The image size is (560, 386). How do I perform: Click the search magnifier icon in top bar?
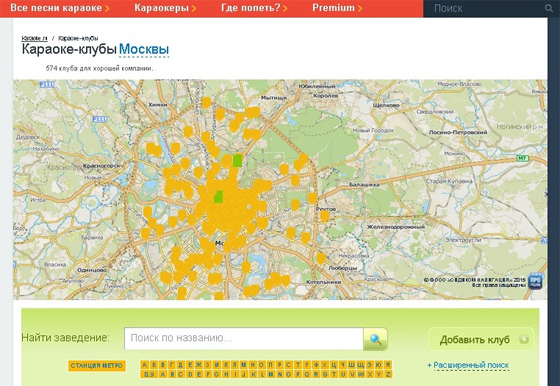(549, 8)
